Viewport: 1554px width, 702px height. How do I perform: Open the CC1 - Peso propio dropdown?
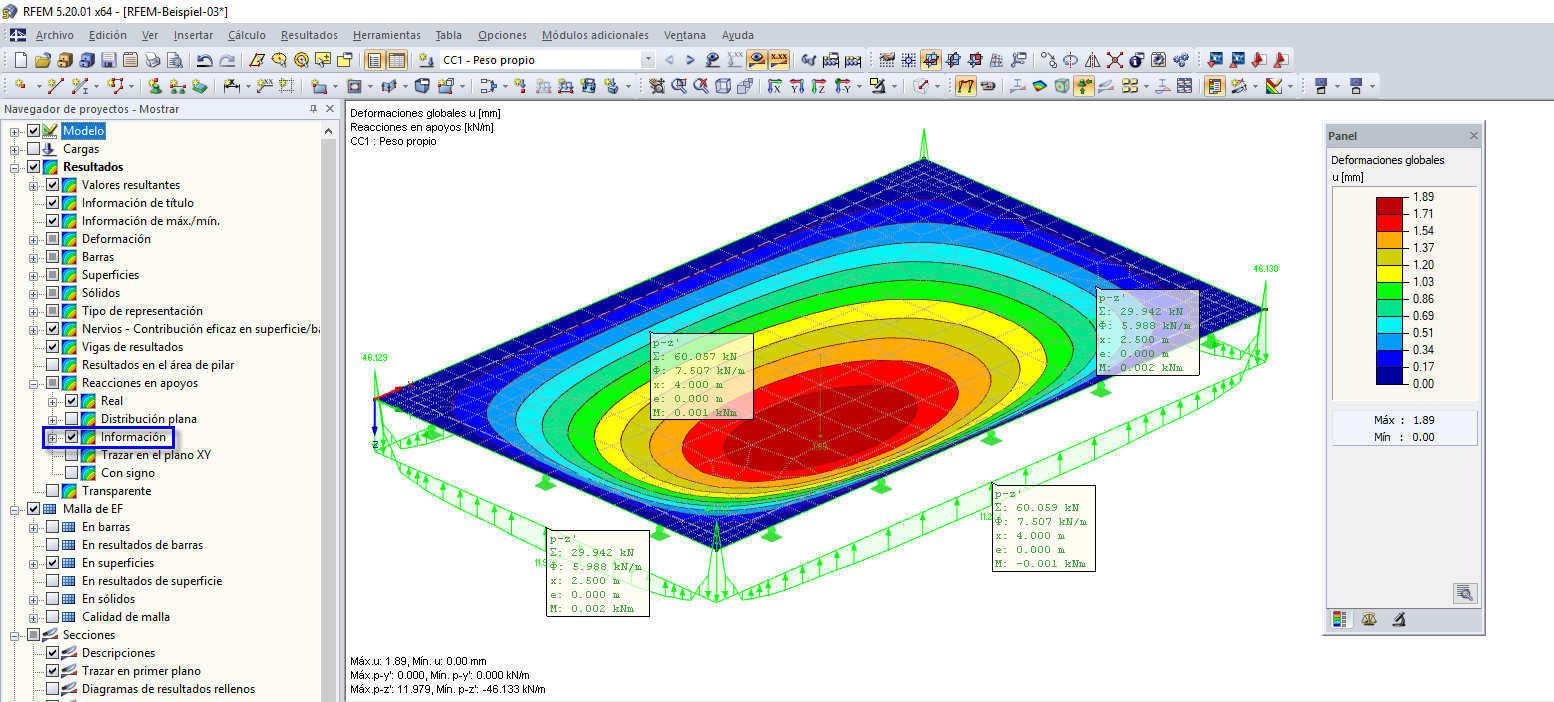pos(648,60)
